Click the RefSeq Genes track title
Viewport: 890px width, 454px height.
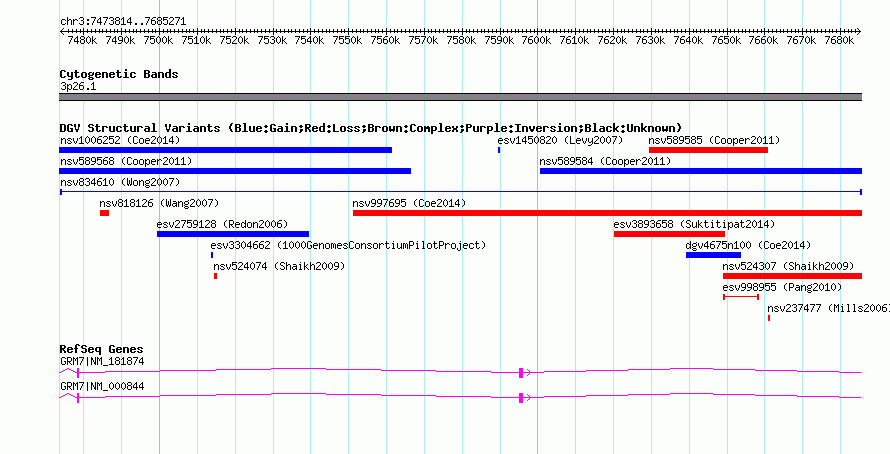(x=101, y=349)
